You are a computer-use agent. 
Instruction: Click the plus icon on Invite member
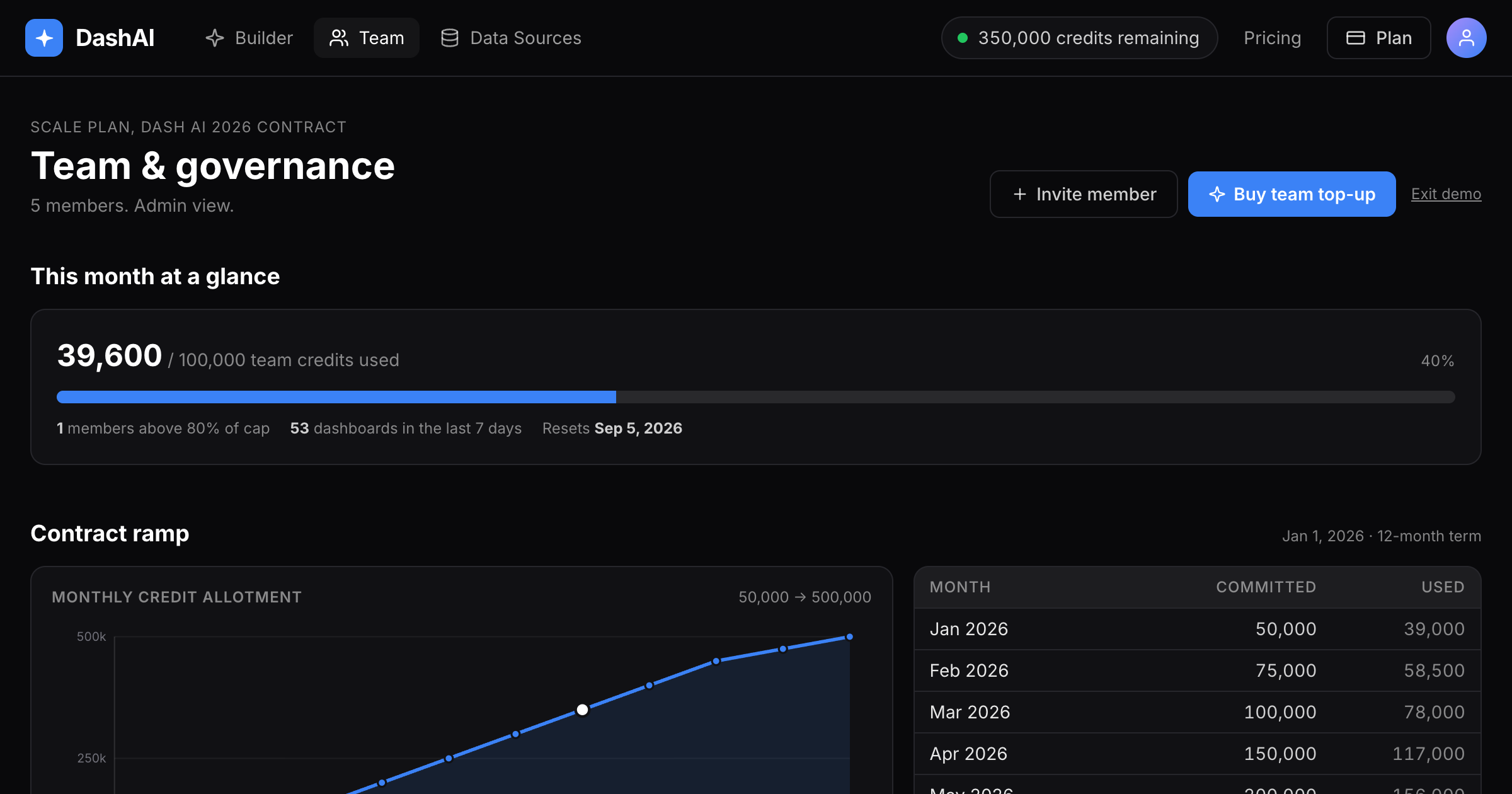[1020, 194]
